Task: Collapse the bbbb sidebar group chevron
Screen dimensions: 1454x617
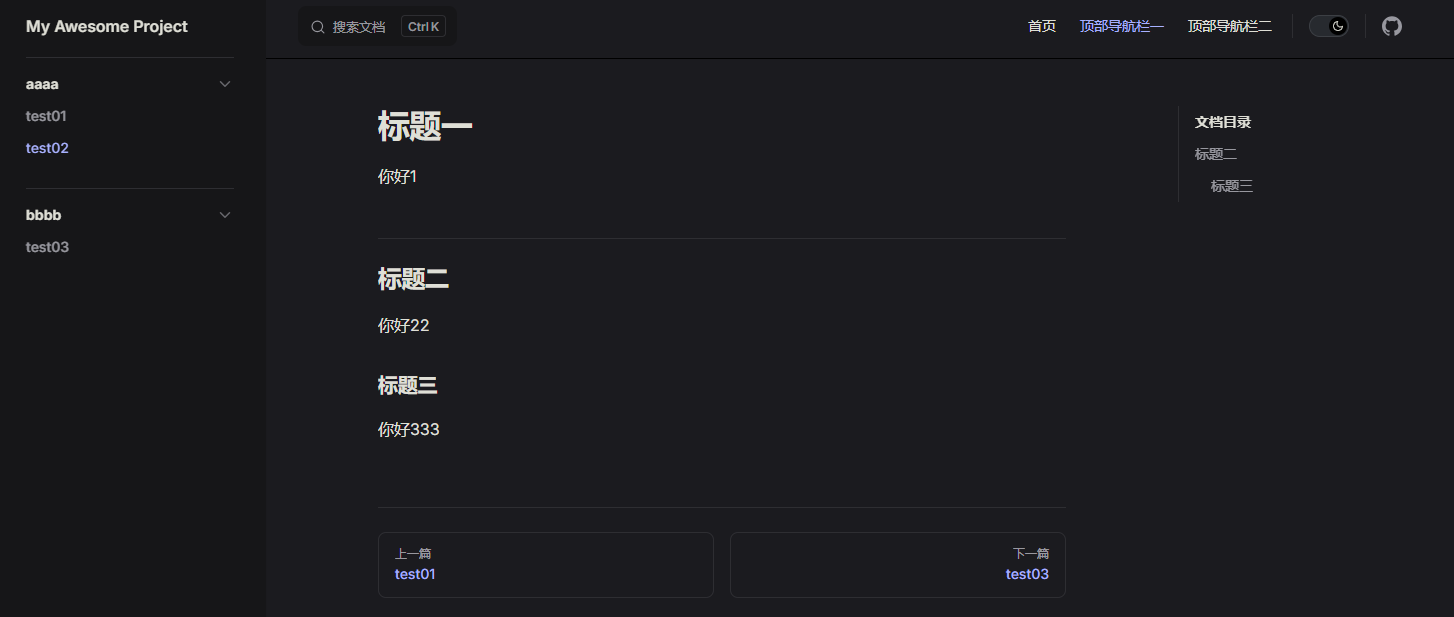Action: (x=225, y=215)
